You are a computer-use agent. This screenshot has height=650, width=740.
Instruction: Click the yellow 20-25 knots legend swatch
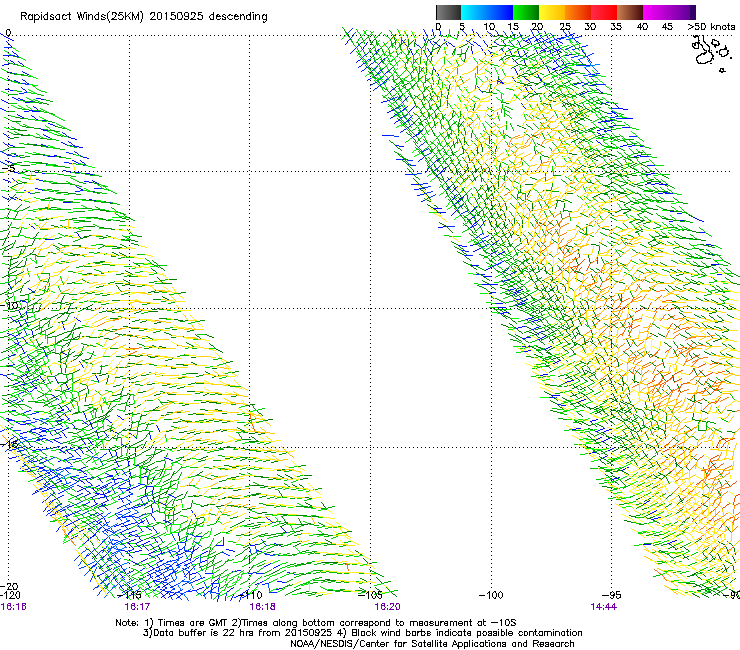(552, 12)
